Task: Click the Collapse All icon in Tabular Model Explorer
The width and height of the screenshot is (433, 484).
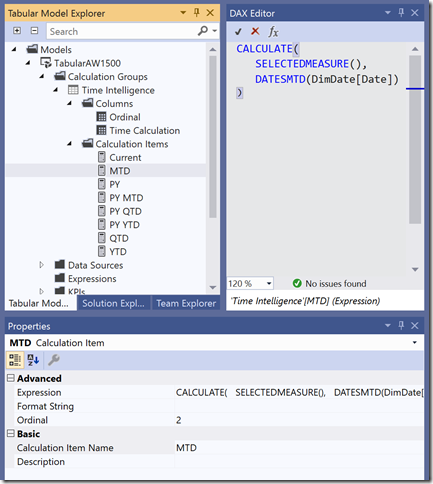Action: click(34, 31)
